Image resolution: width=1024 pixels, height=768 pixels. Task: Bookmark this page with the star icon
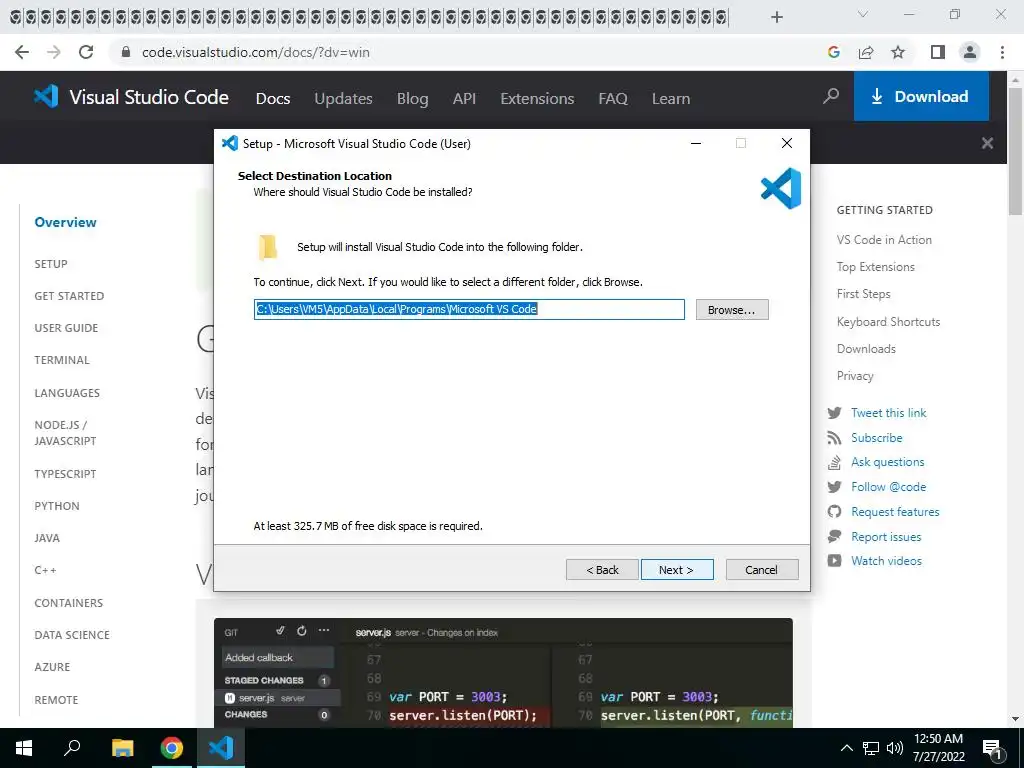point(899,52)
